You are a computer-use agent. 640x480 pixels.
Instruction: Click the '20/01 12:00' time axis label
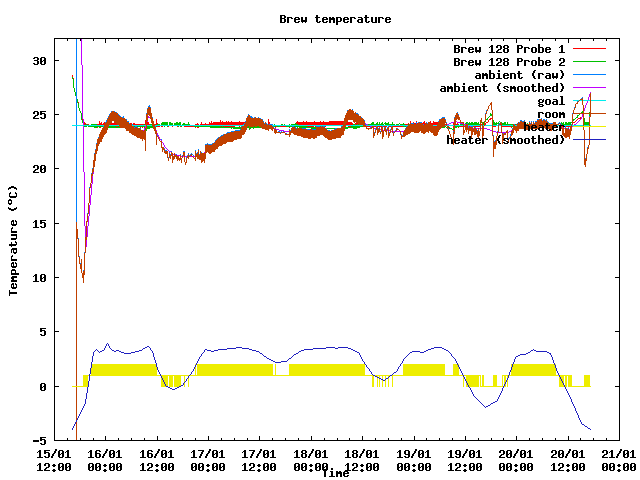568,460
